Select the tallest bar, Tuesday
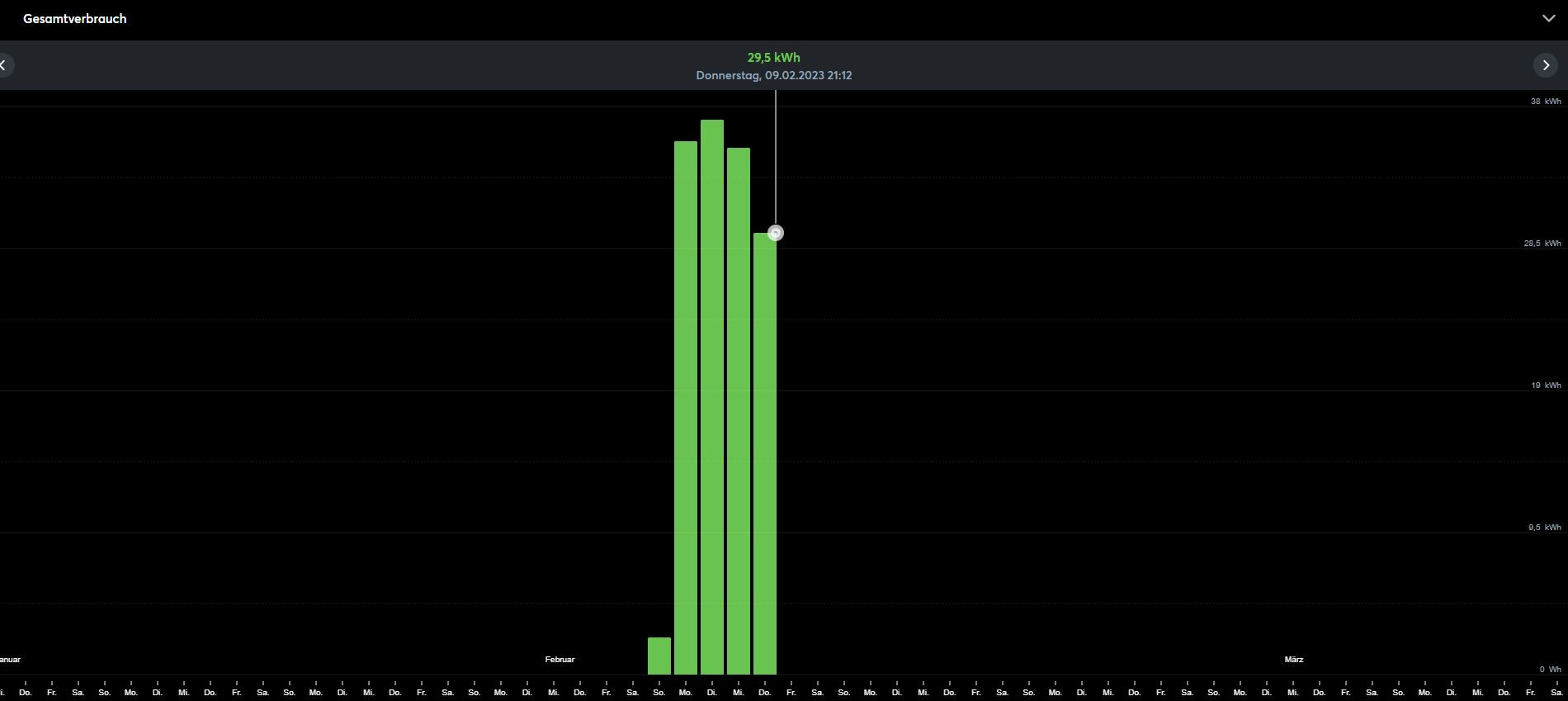1568x701 pixels. pos(711,397)
